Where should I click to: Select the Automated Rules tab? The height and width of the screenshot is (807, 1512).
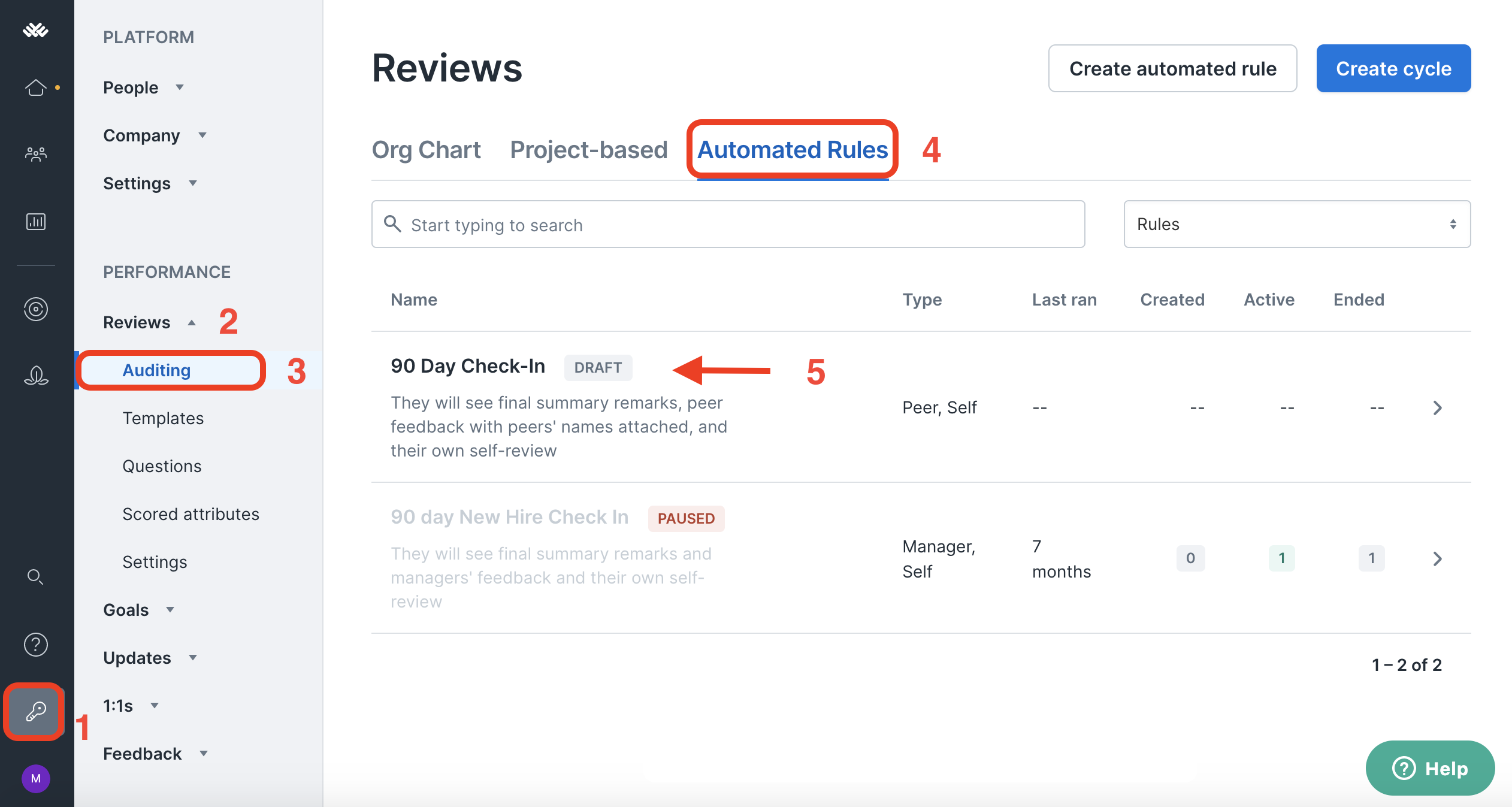[x=793, y=150]
